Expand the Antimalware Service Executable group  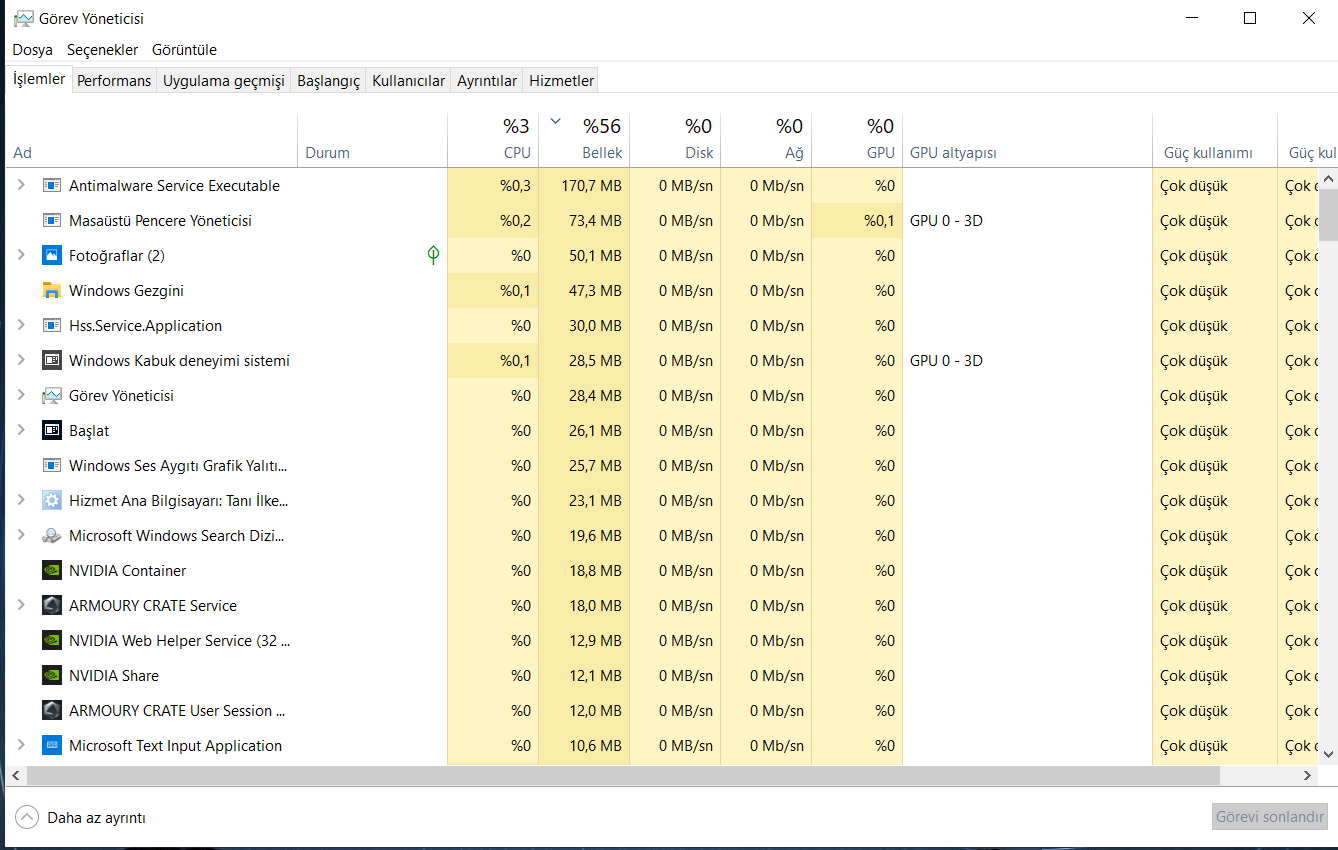point(21,186)
